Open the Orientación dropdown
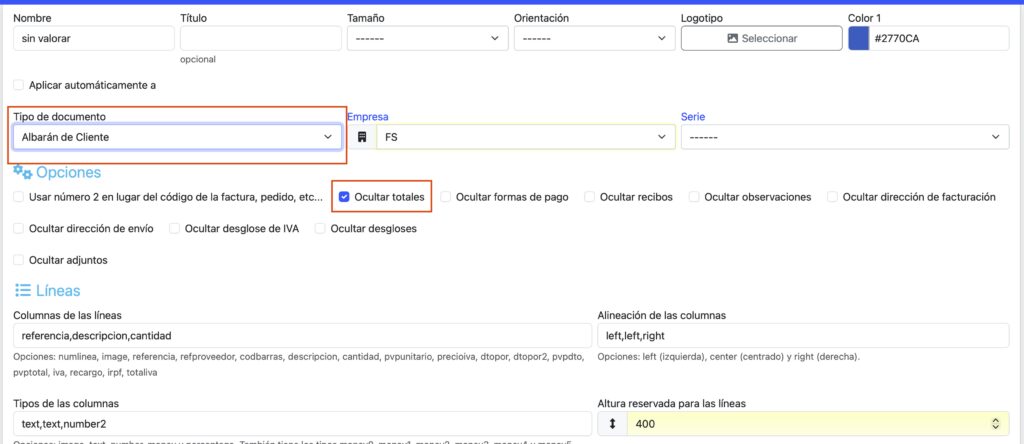 tap(594, 38)
